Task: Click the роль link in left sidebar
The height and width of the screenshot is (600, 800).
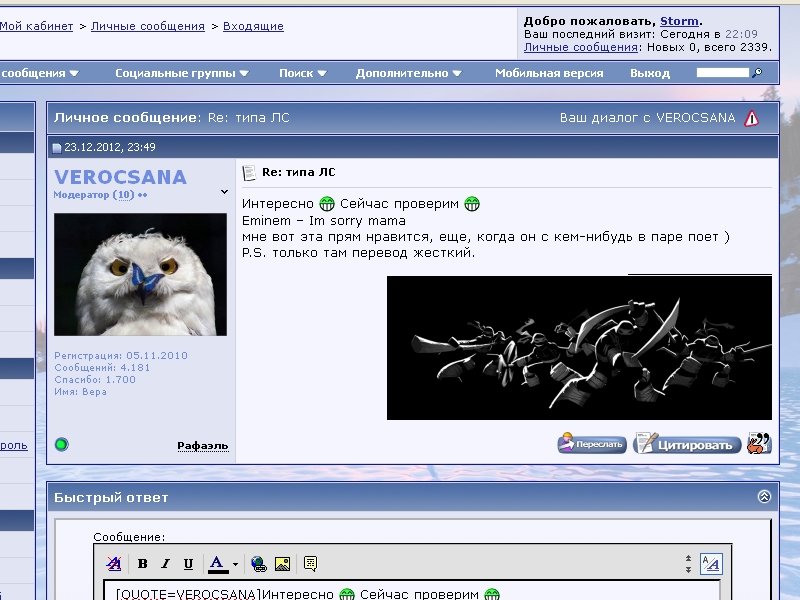Action: (14, 445)
